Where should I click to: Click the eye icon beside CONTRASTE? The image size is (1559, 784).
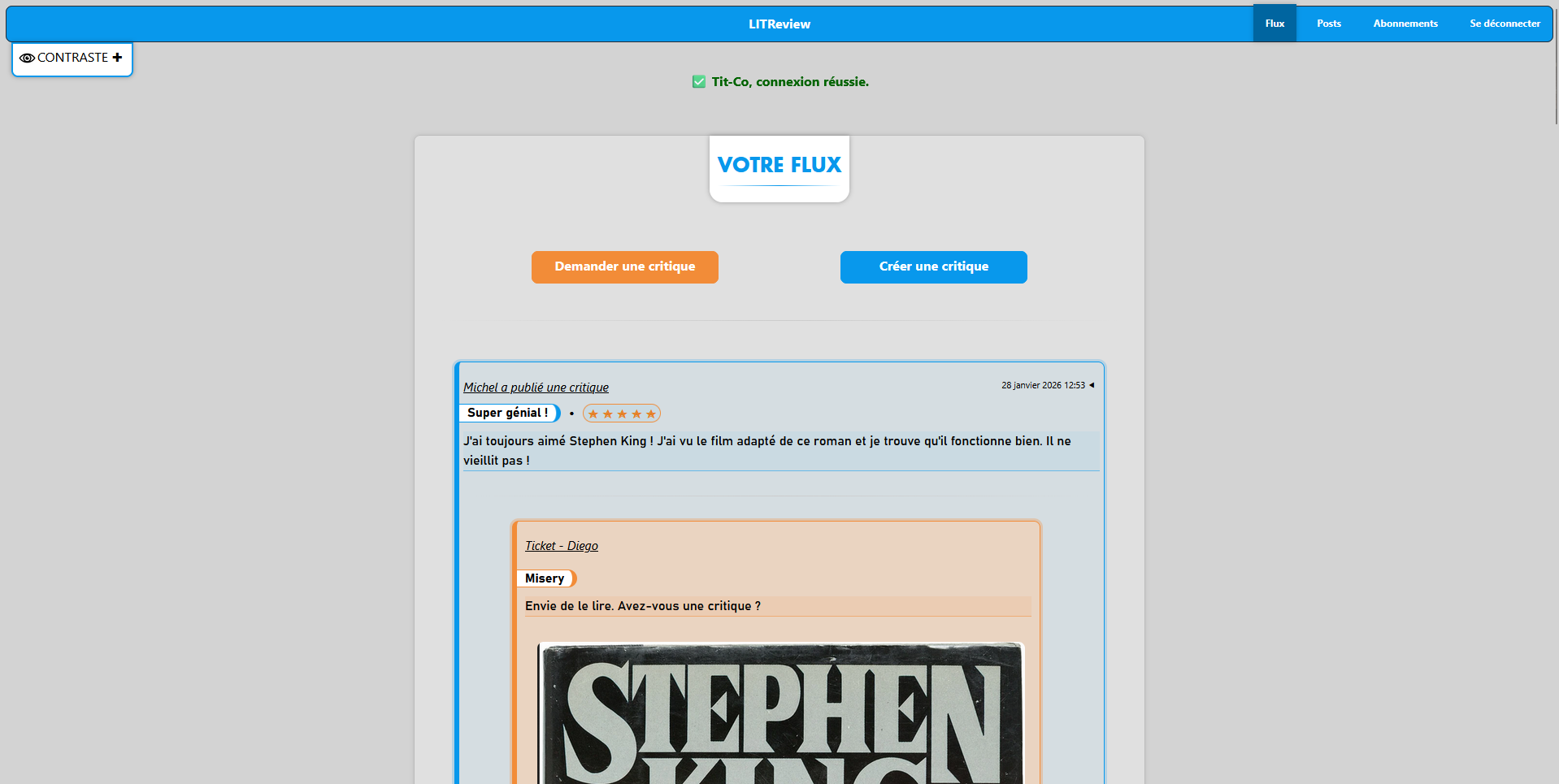tap(27, 58)
